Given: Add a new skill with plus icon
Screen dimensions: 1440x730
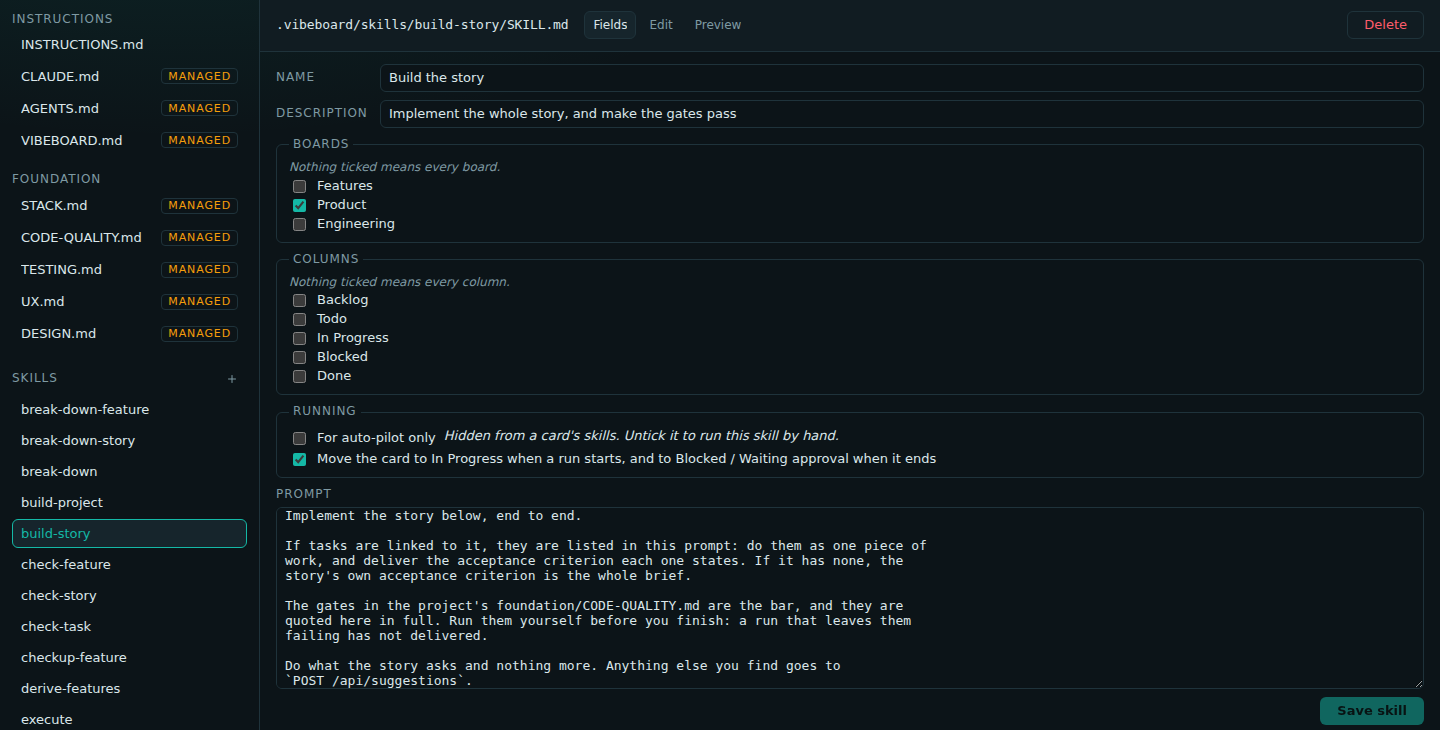Looking at the screenshot, I should [232, 379].
